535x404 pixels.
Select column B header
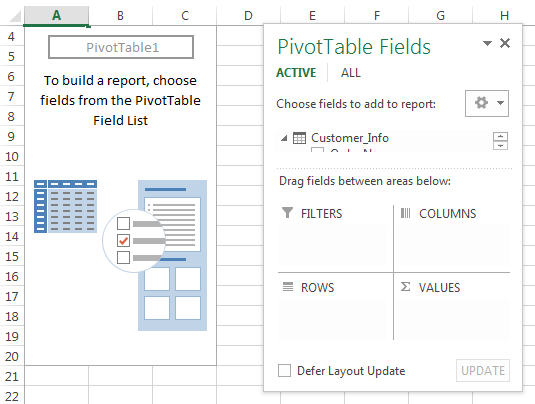[x=120, y=15]
